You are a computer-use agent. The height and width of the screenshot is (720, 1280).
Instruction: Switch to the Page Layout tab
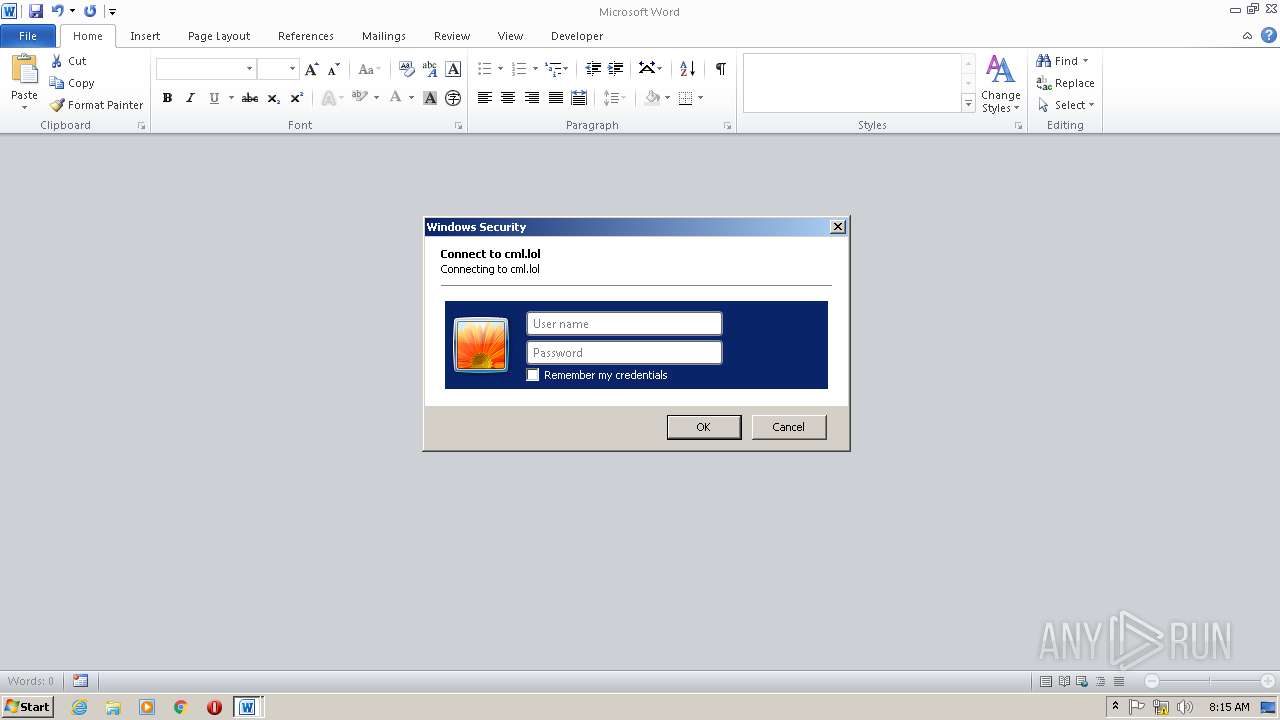219,36
